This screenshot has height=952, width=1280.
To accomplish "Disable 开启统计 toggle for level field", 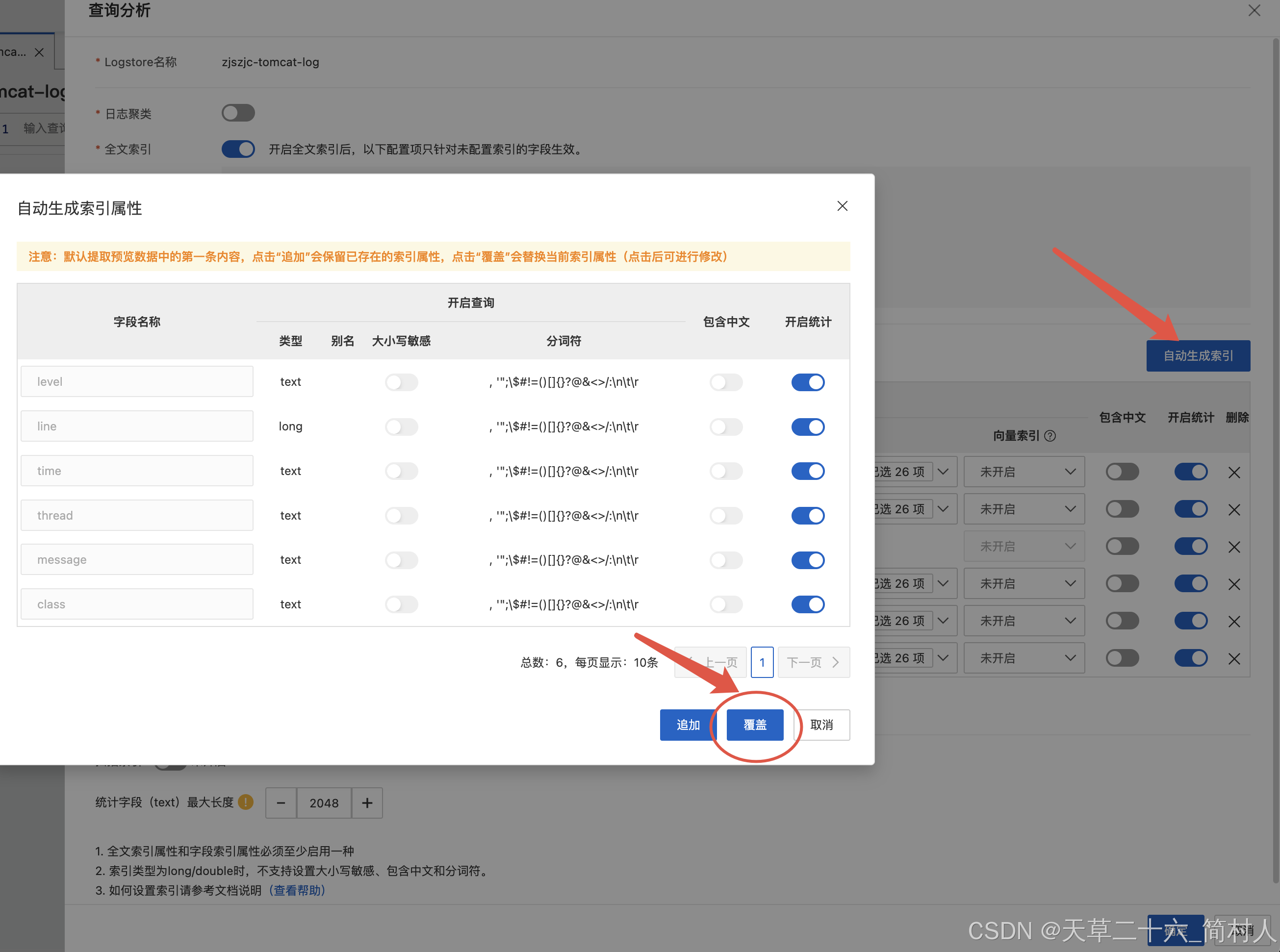I will click(x=807, y=382).
